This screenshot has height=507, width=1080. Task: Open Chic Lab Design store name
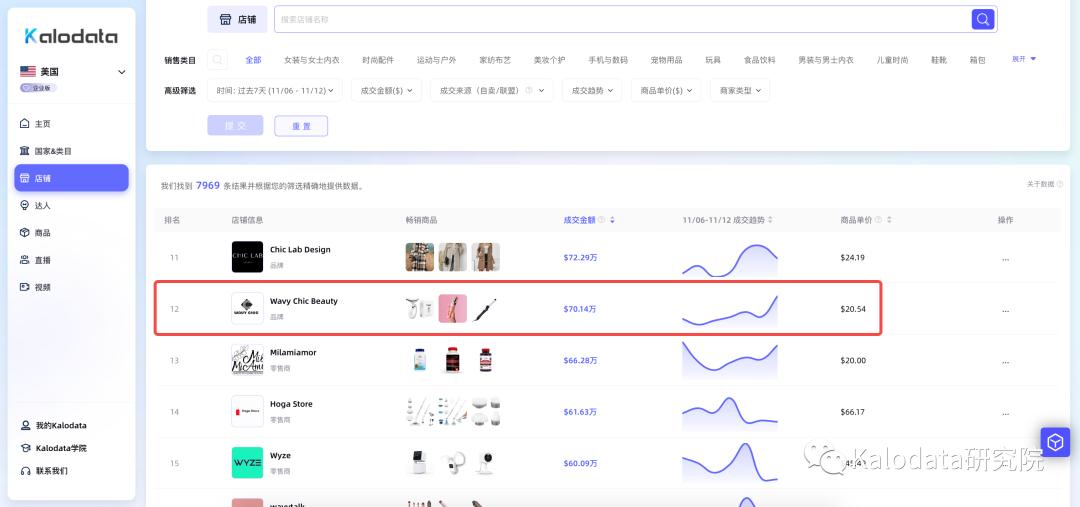300,250
